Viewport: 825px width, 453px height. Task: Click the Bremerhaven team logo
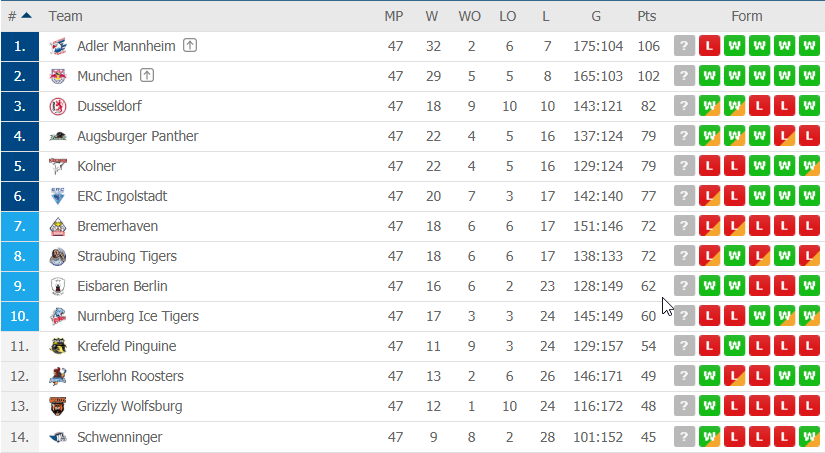tap(58, 226)
